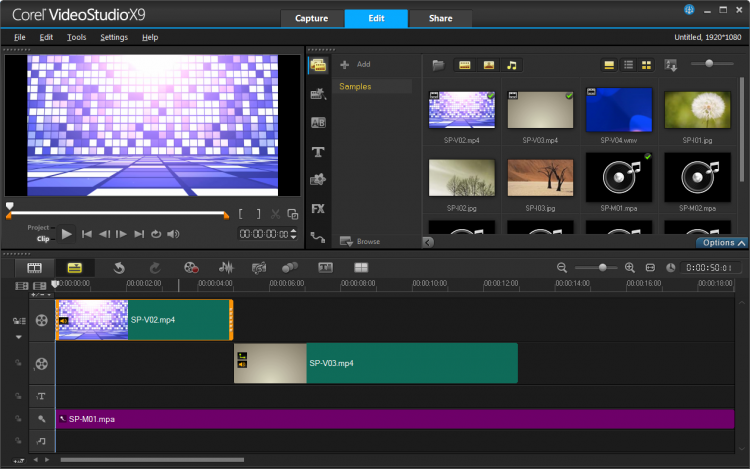Switch to Storyboard View
The height and width of the screenshot is (469, 750).
click(35, 268)
